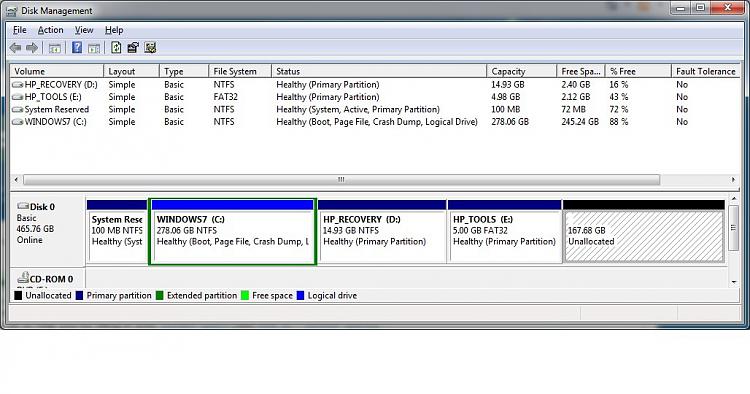Toggle the Show/Hide Action Pane icon
750x394 pixels.
[94, 48]
